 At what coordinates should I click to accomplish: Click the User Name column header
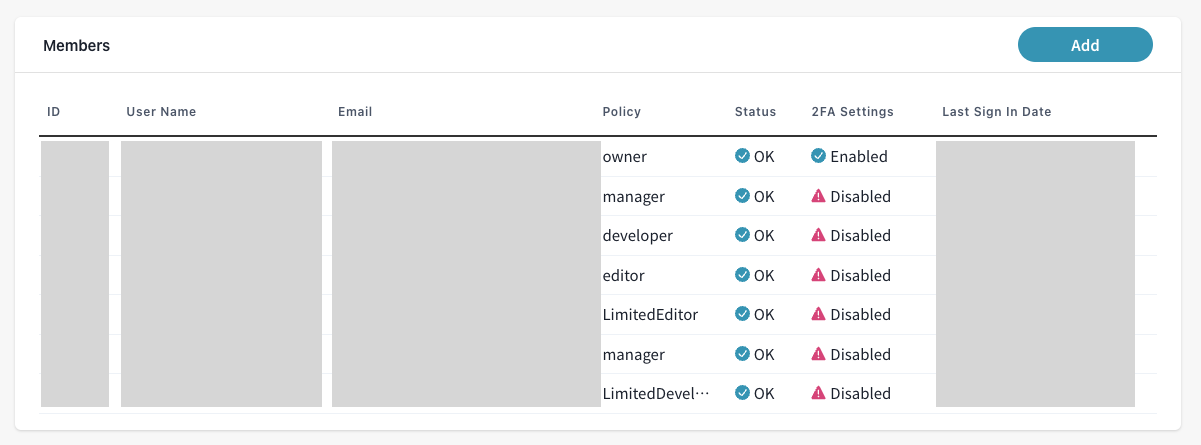point(161,112)
